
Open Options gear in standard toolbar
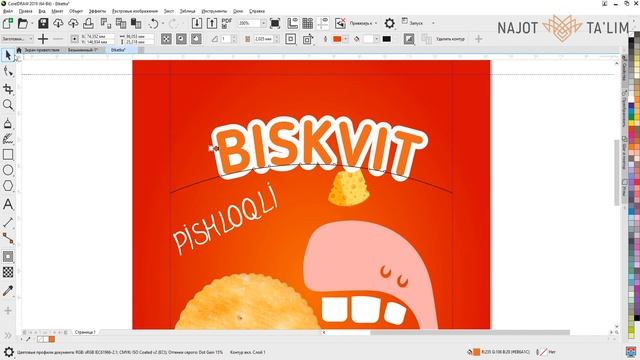389,23
